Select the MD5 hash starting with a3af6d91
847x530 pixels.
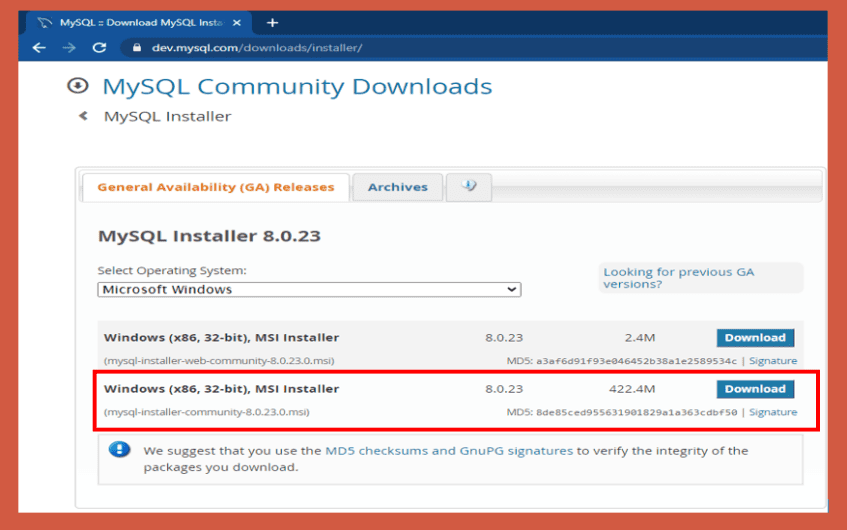pos(636,361)
